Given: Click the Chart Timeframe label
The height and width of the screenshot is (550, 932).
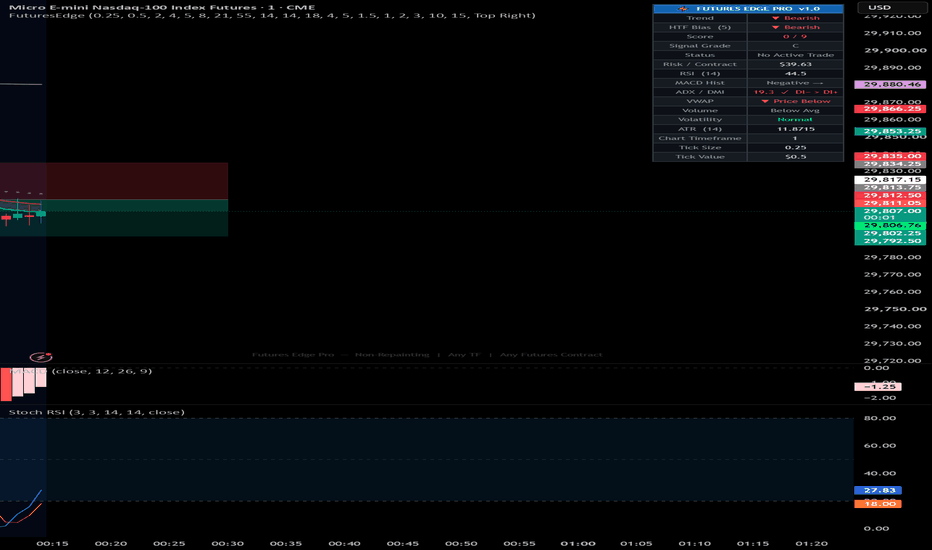Looking at the screenshot, I should coord(700,138).
